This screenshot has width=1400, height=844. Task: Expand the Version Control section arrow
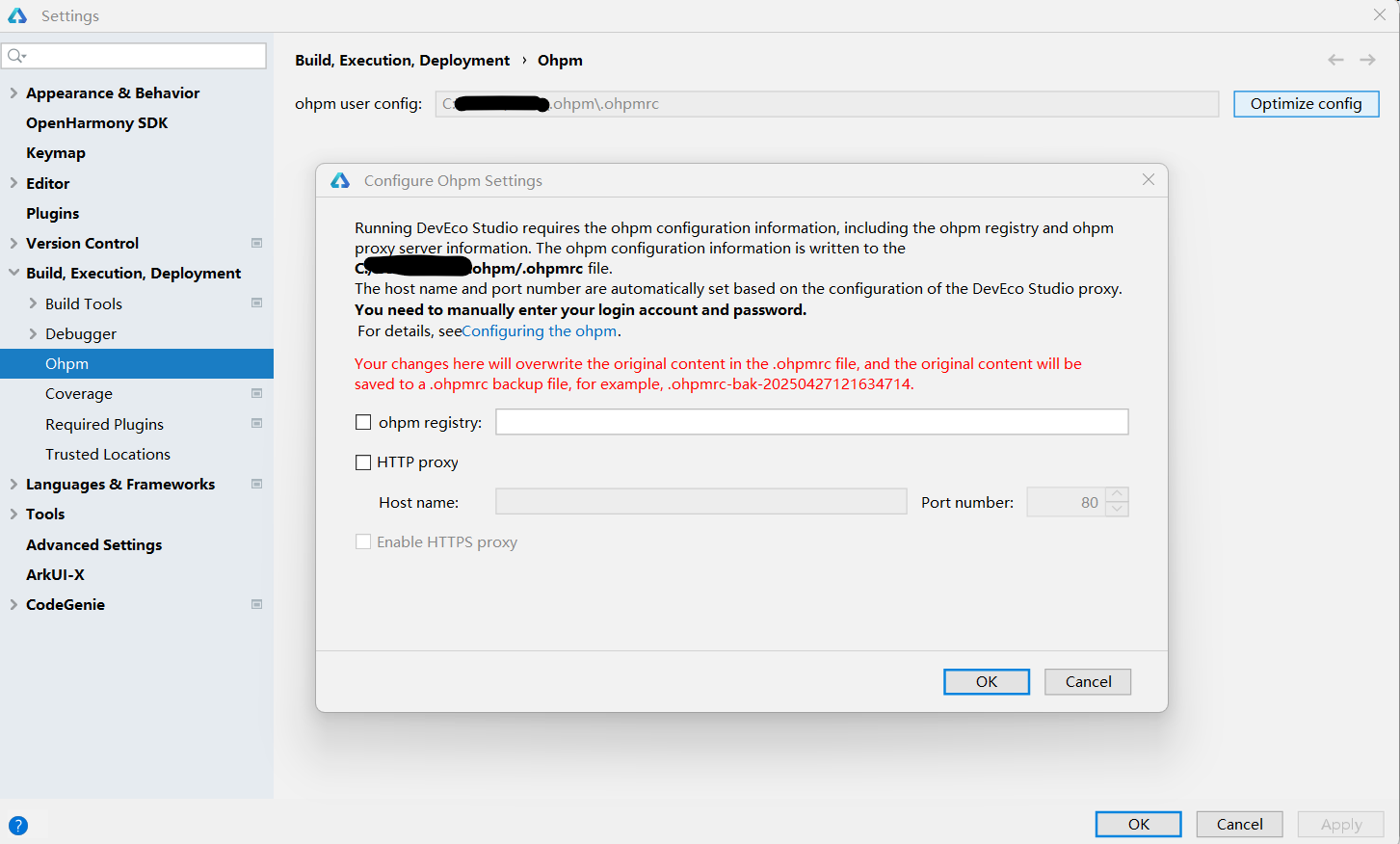13,243
